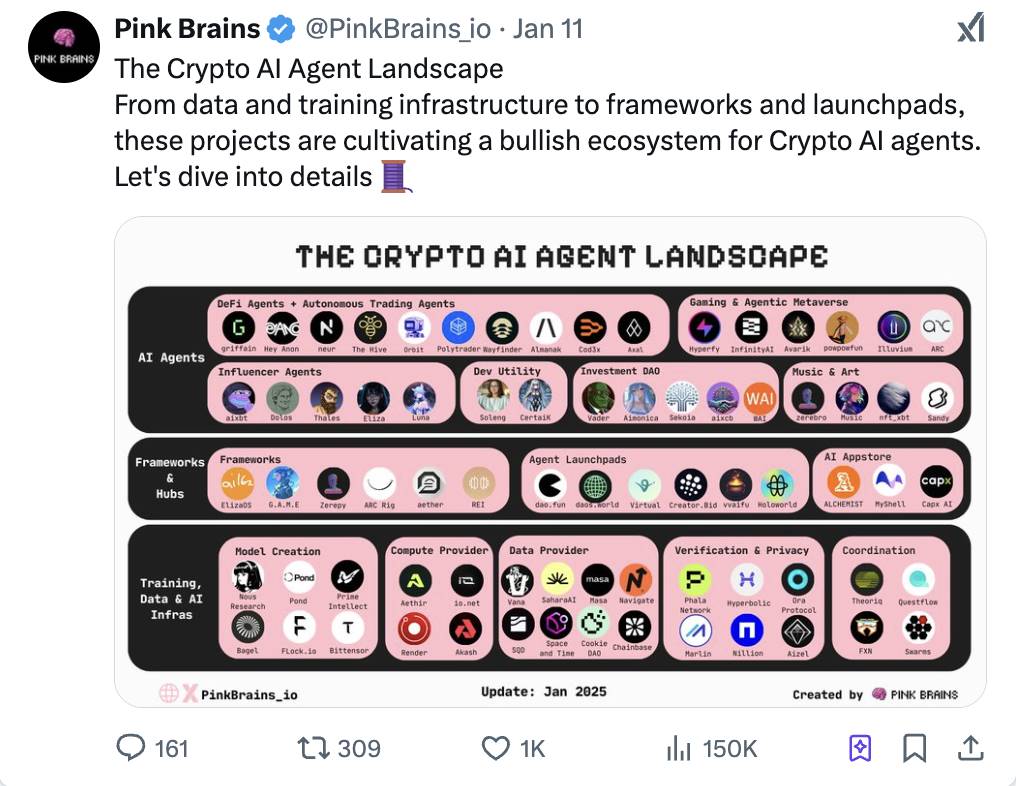
Task: Click the ElizaOS logo under Frameworks
Action: (x=237, y=484)
